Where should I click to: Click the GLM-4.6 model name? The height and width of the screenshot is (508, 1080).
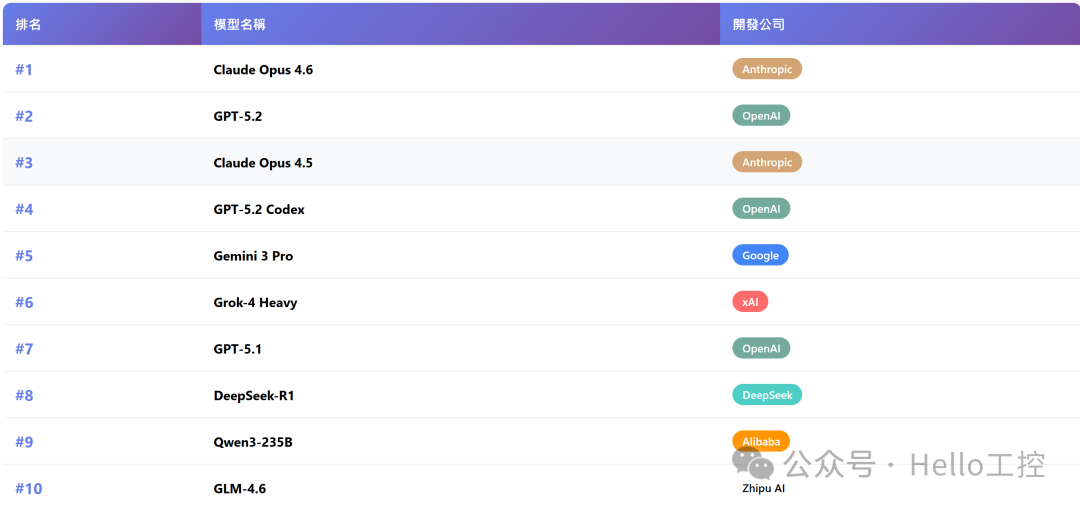[240, 489]
